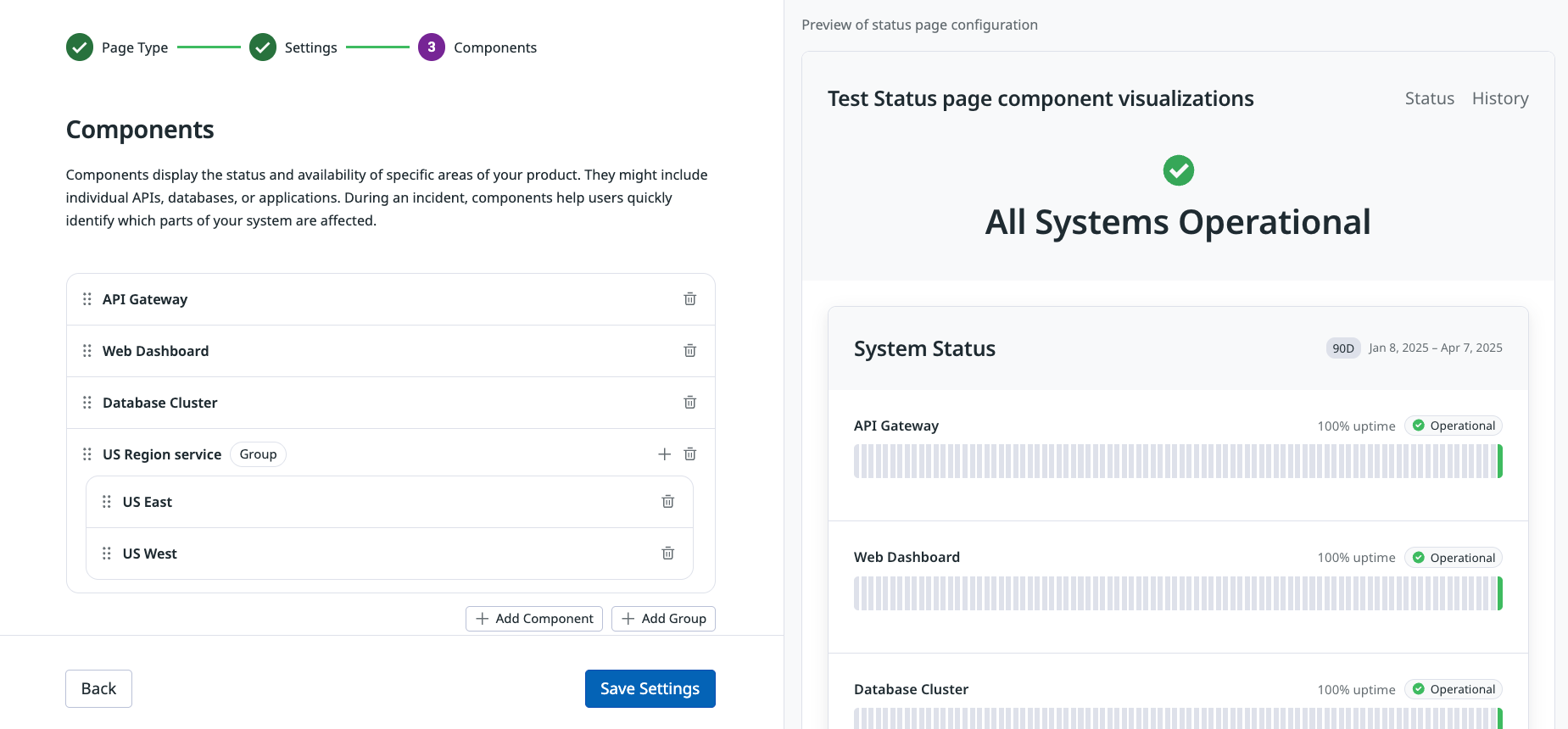The width and height of the screenshot is (1568, 729).
Task: Click trash icon for Web Dashboard
Action: [689, 351]
